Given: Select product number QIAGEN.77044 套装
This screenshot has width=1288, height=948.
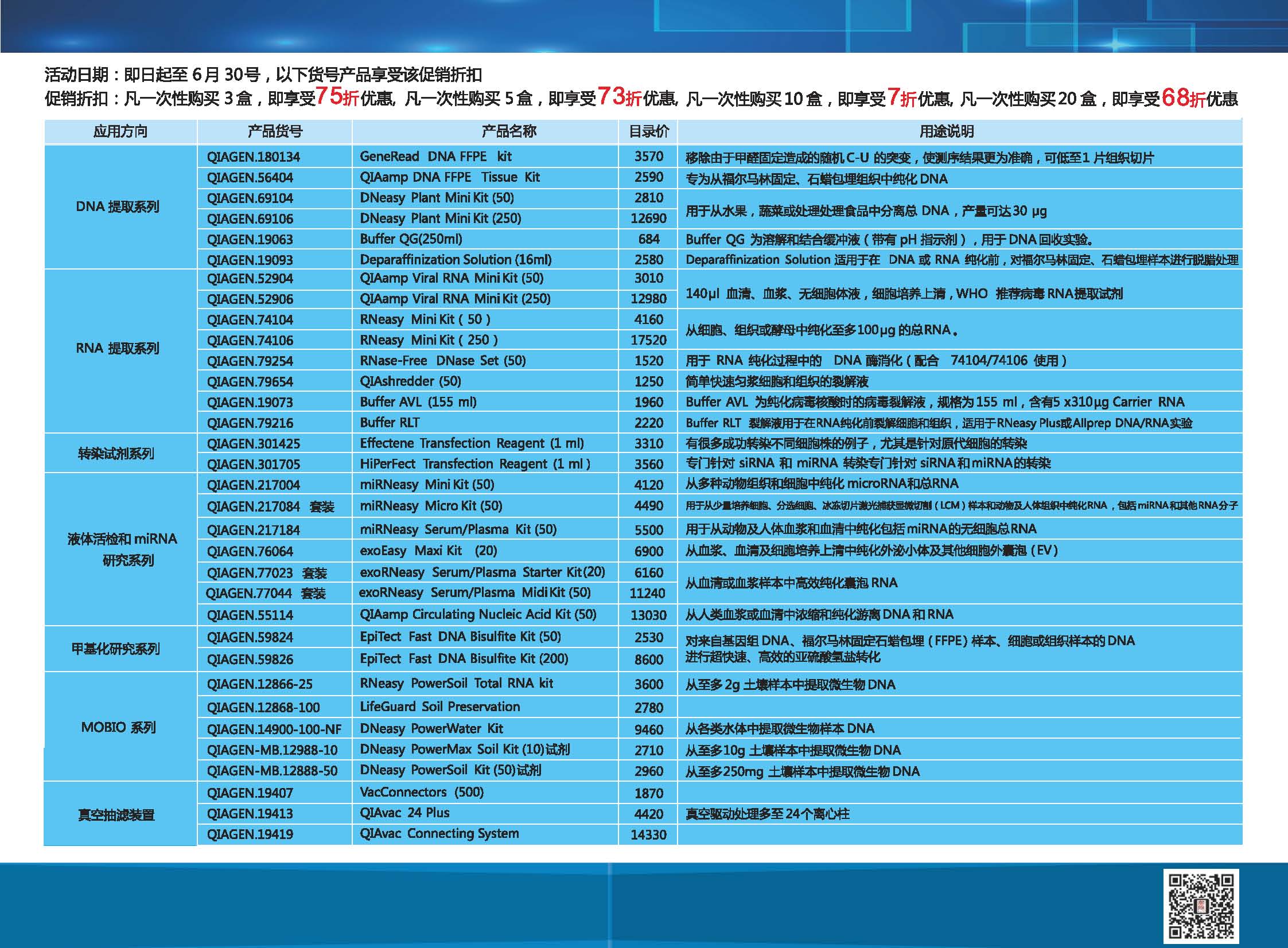Looking at the screenshot, I should [x=266, y=594].
